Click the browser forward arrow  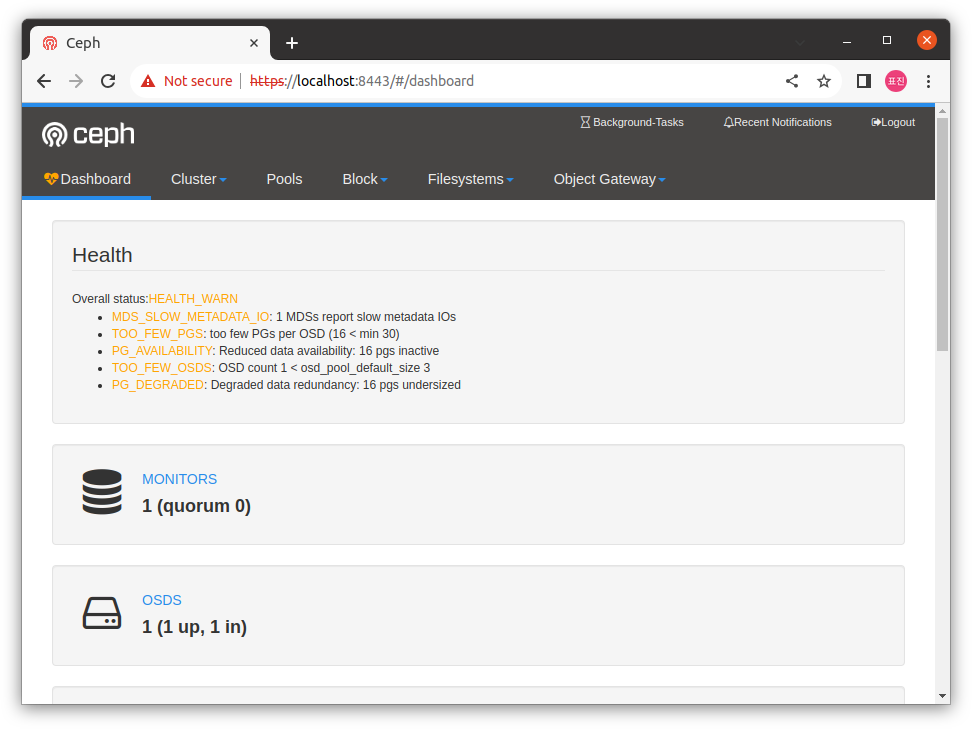tap(76, 81)
